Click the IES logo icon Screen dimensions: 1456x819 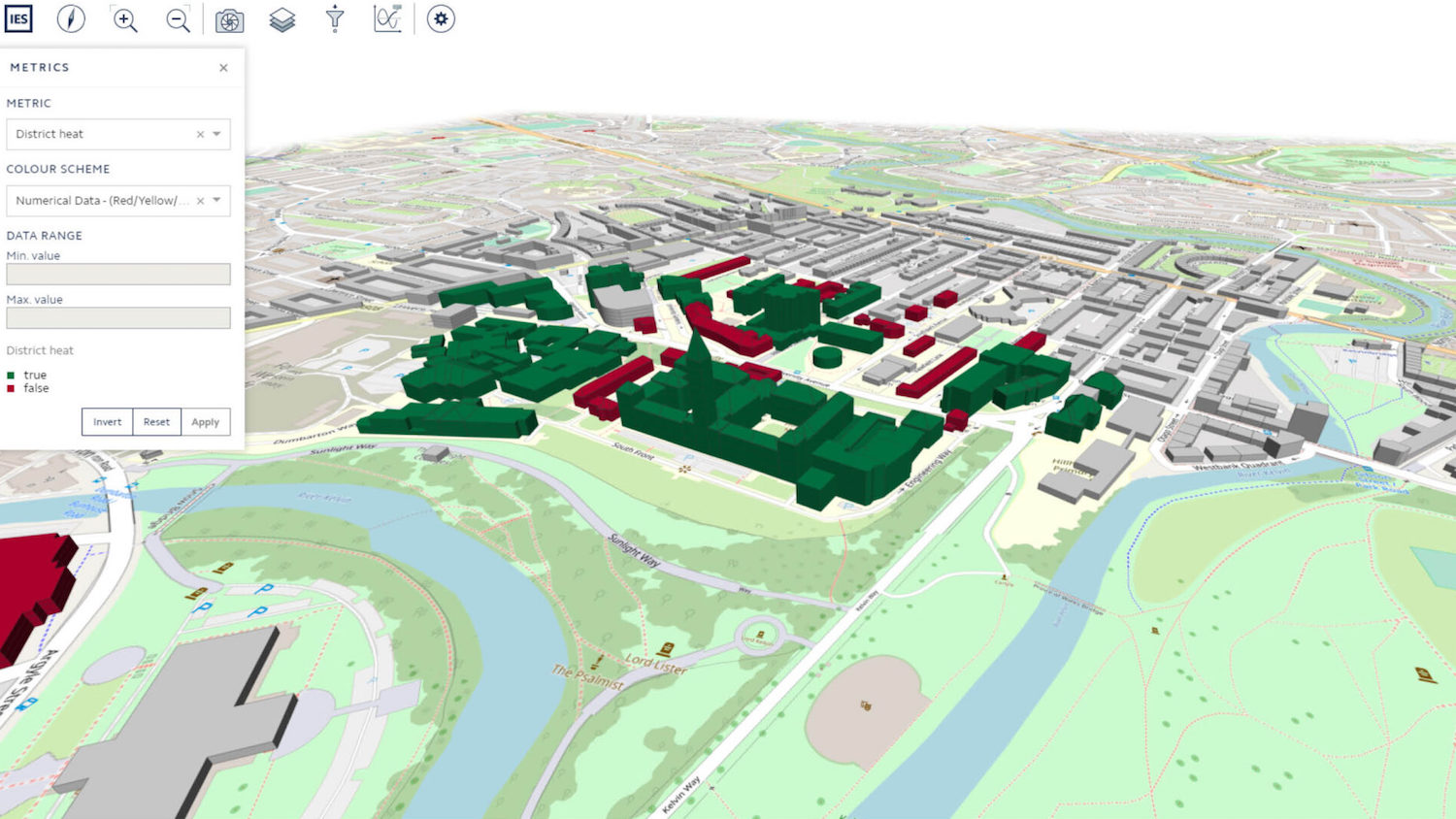click(18, 18)
